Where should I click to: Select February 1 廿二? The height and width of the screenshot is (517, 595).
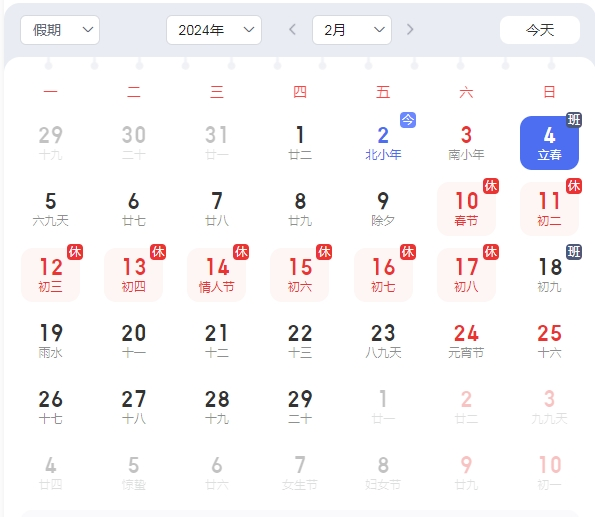tap(300, 143)
